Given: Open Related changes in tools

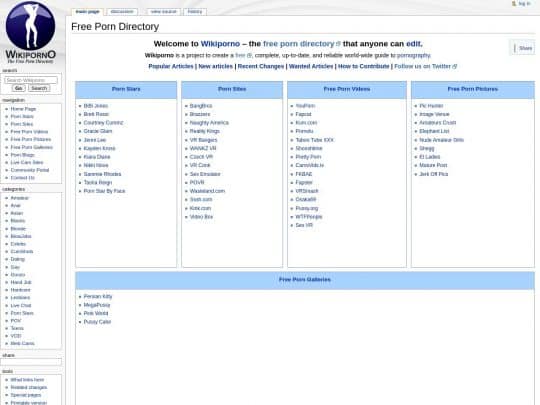Looking at the screenshot, I should pos(29,387).
